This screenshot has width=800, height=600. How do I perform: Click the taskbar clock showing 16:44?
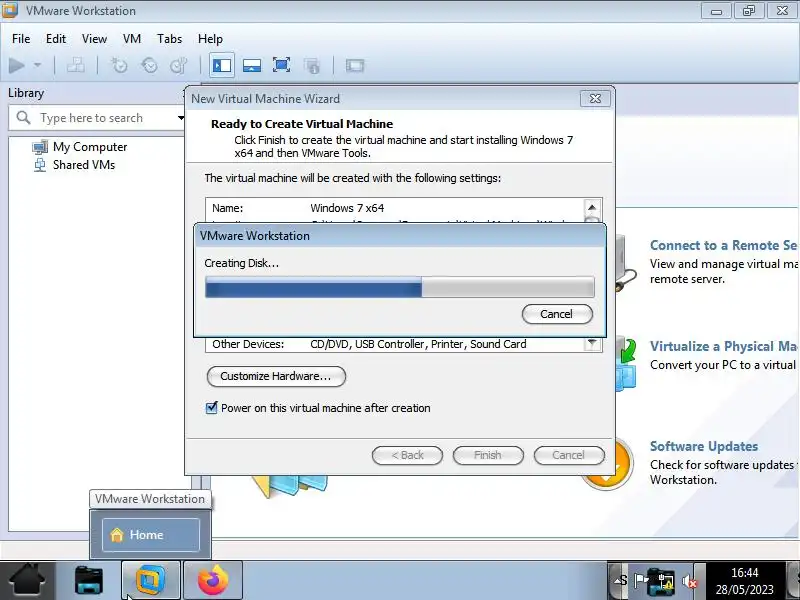744,581
